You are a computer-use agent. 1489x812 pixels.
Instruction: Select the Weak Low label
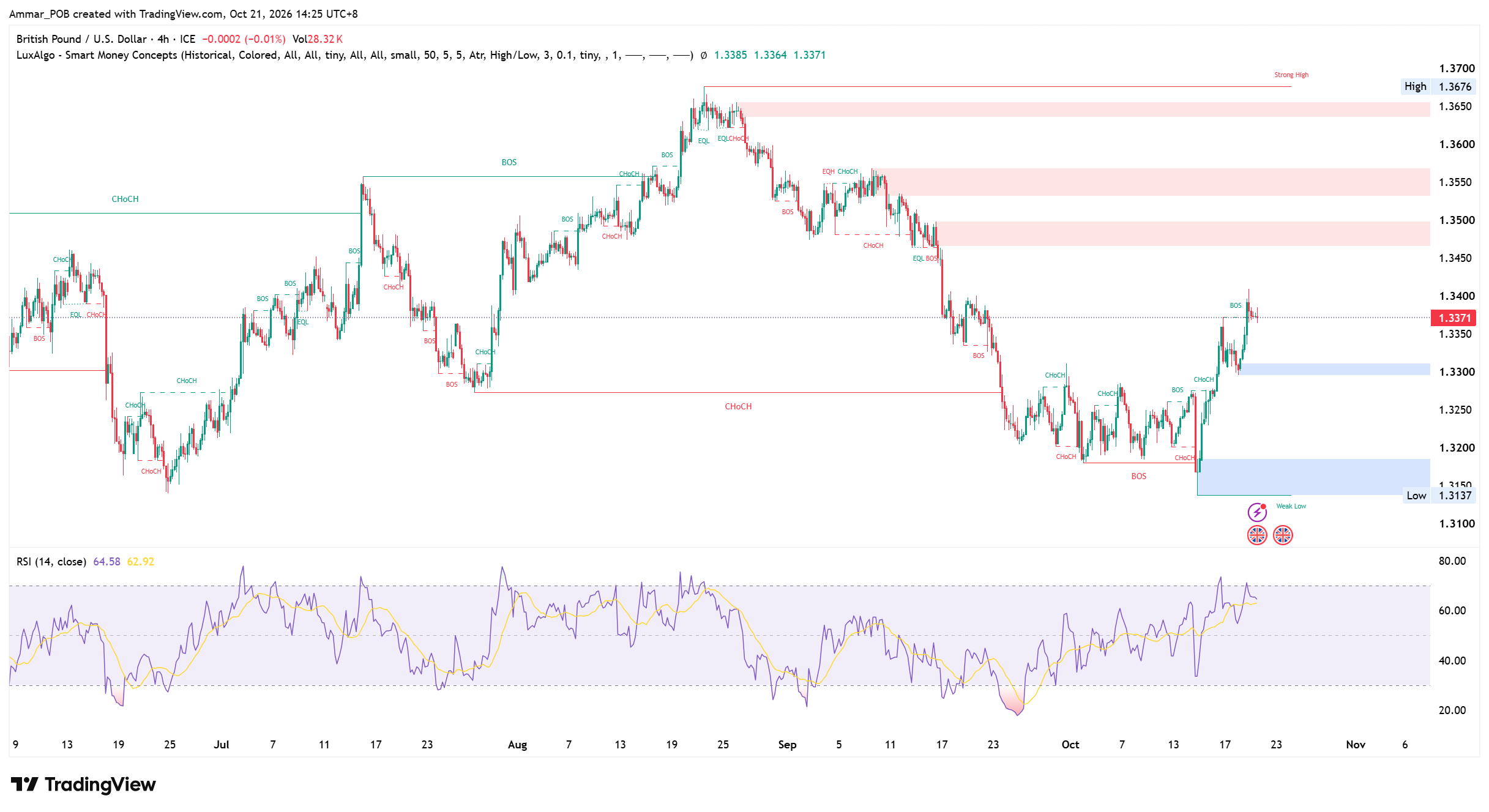1291,506
